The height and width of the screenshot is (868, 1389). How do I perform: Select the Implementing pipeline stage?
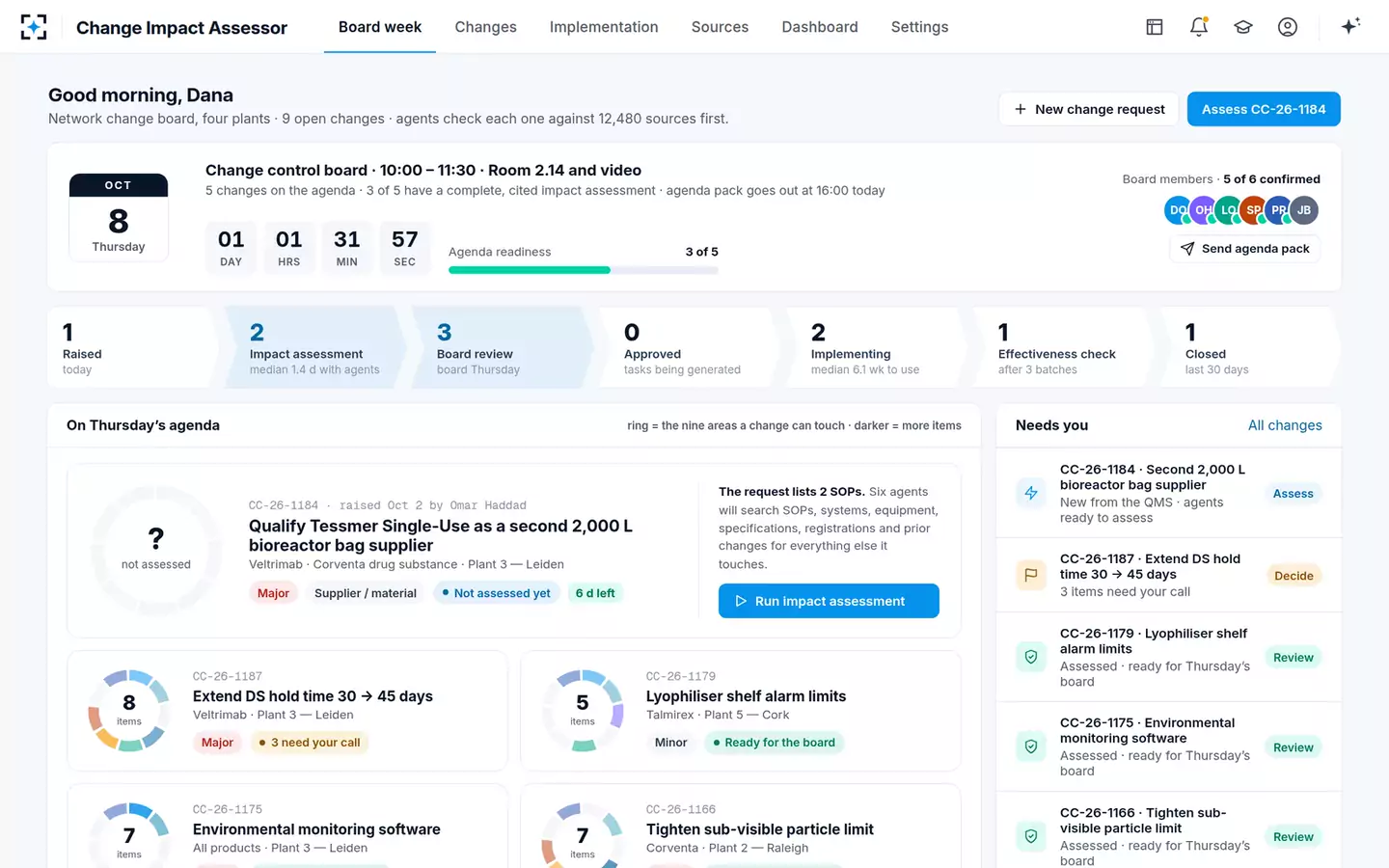coord(875,347)
